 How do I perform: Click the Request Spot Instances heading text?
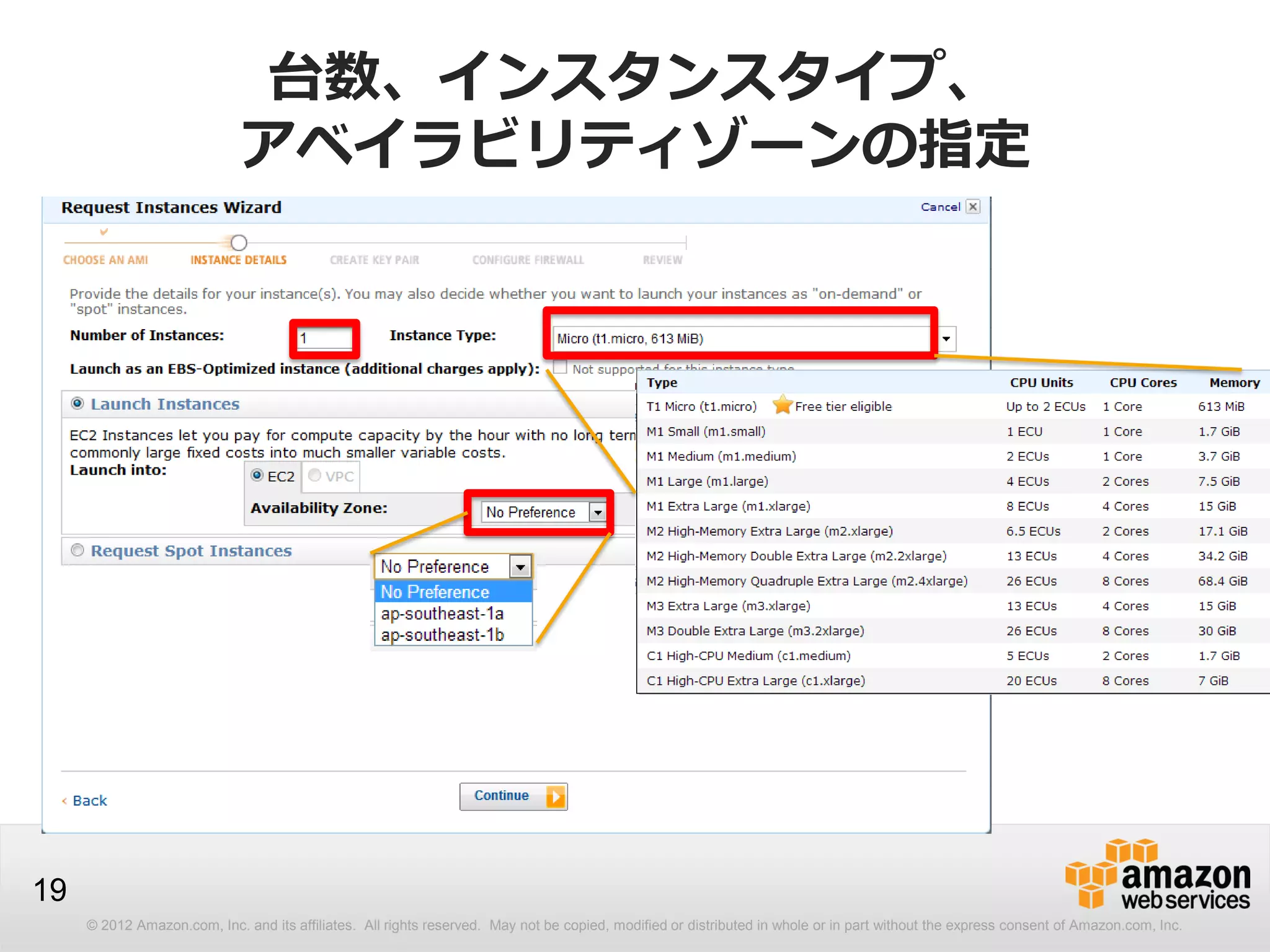coord(191,551)
